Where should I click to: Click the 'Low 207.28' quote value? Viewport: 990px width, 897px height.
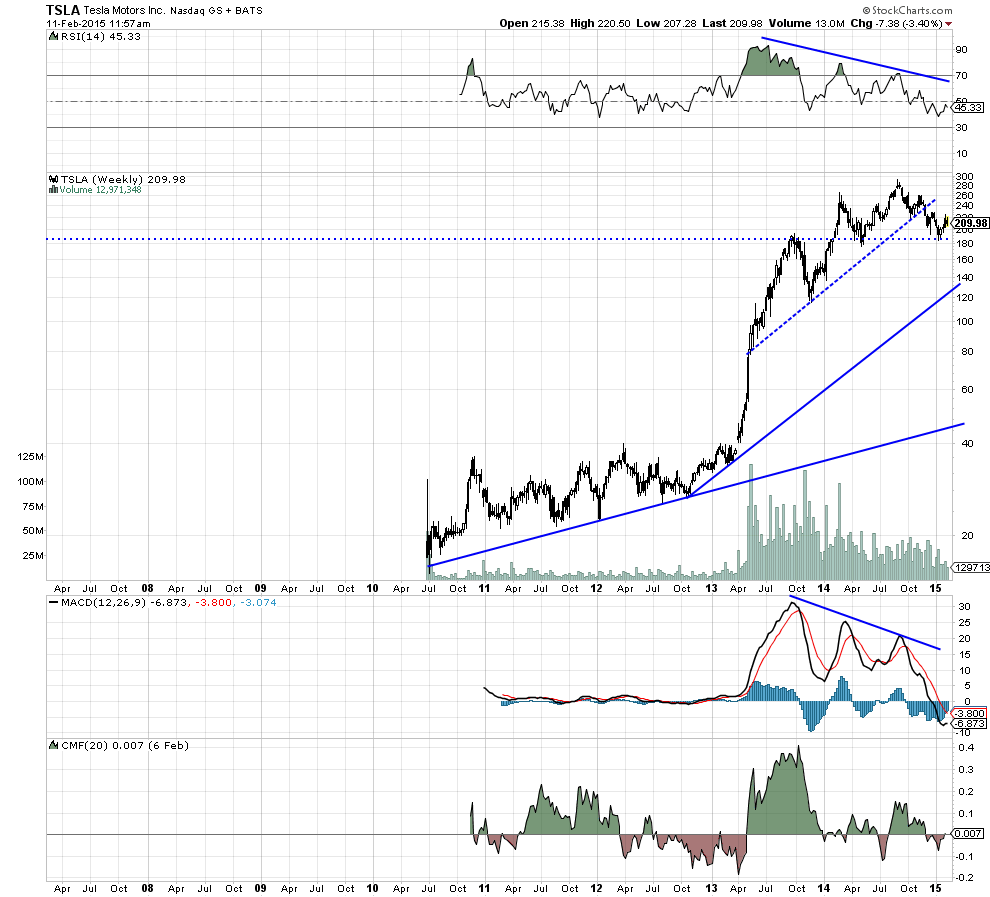666,23
